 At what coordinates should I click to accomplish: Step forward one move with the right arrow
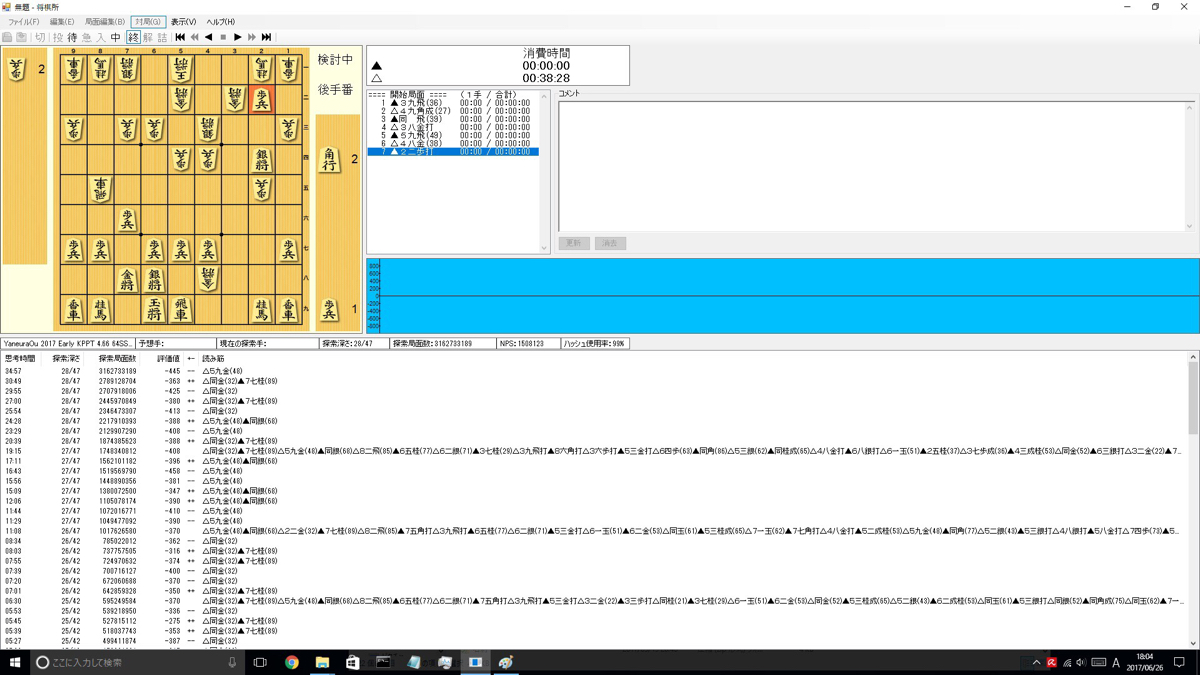tap(237, 37)
